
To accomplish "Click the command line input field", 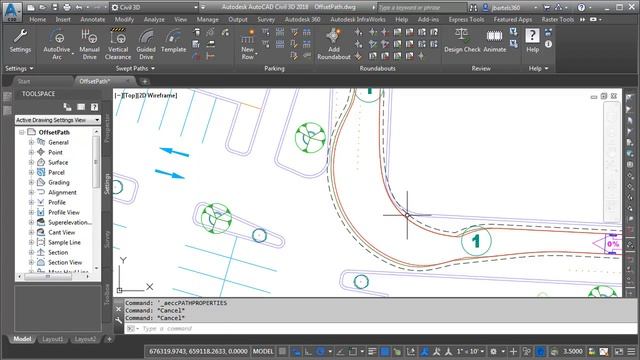I will point(380,329).
